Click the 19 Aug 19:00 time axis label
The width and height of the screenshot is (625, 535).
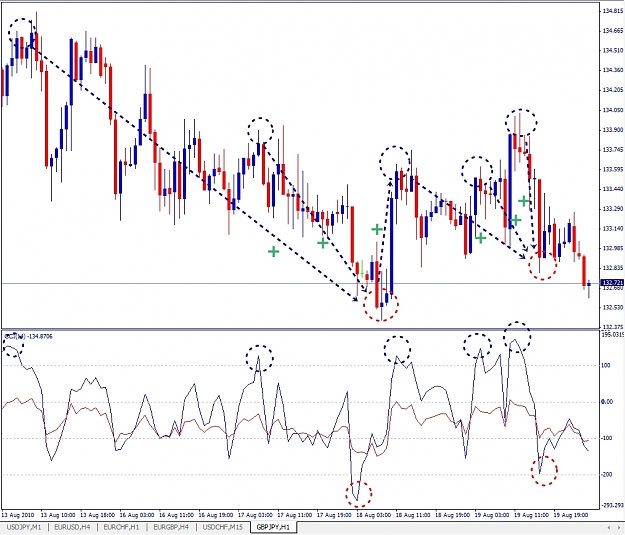571,515
